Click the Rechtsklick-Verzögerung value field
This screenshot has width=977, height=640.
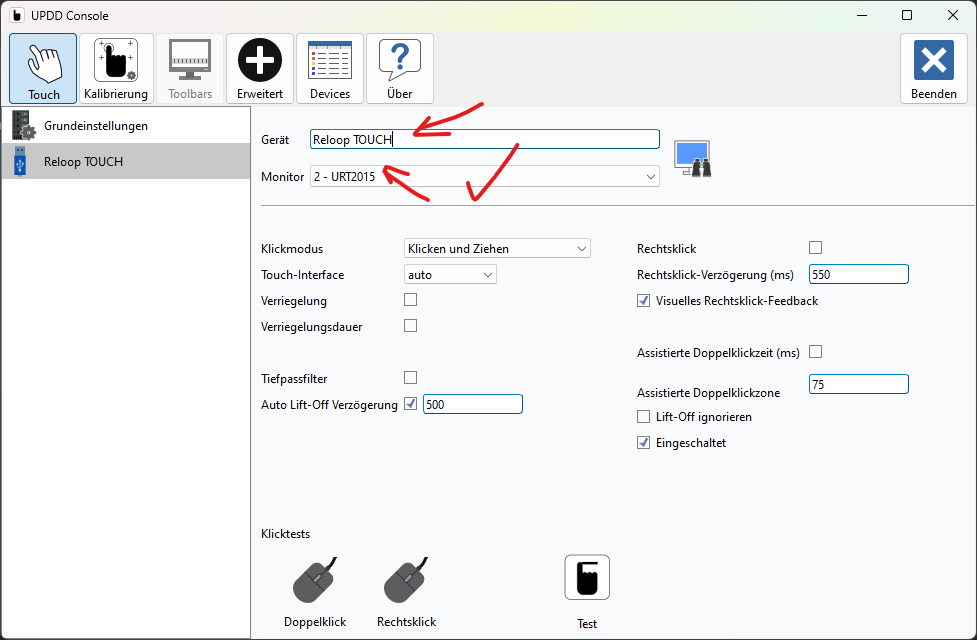pyautogui.click(x=859, y=274)
